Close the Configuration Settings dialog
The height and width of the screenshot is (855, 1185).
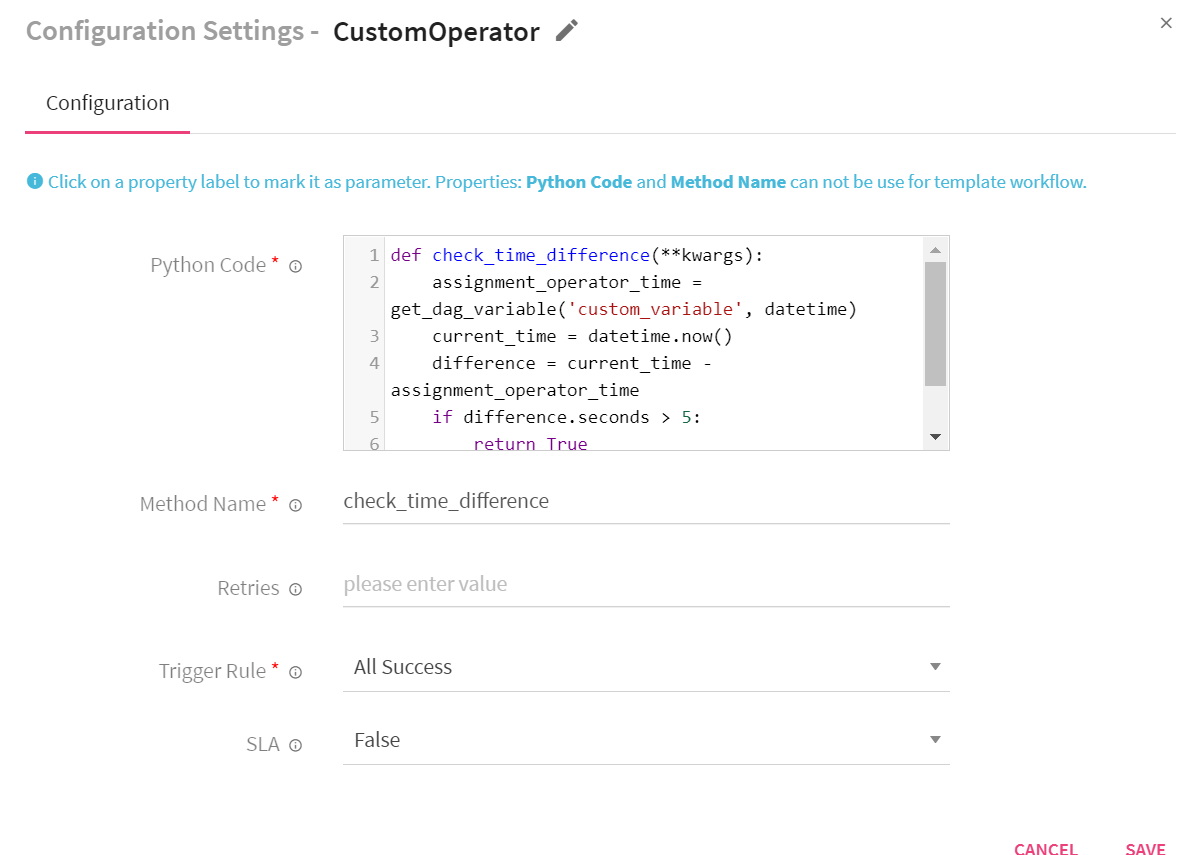click(1166, 22)
